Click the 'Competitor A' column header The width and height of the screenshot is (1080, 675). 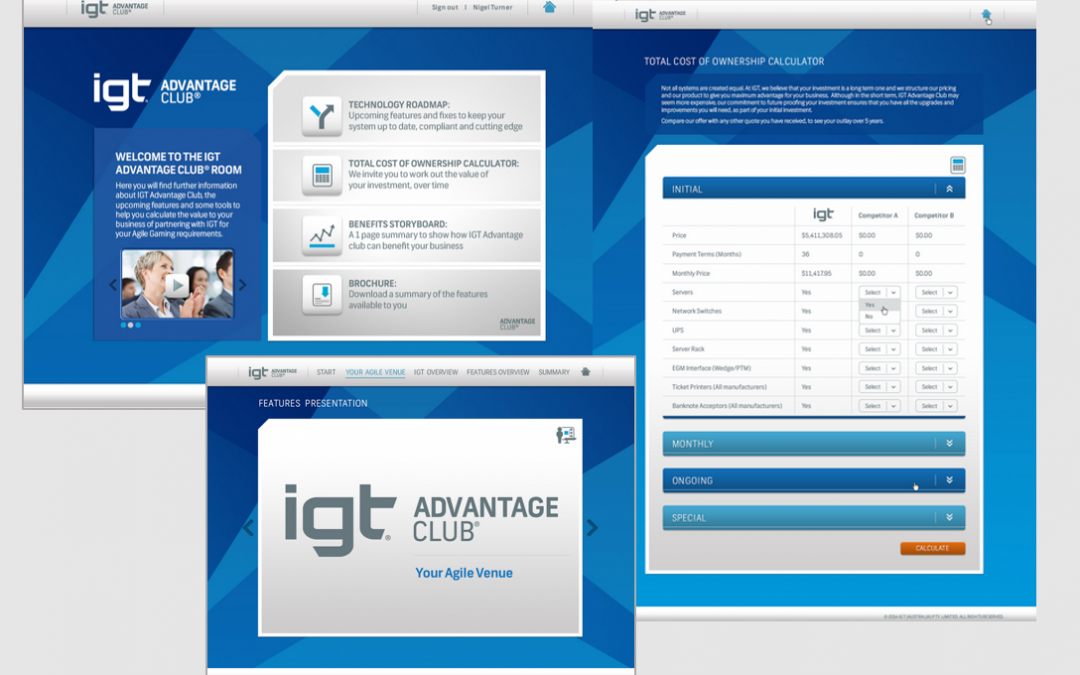pos(878,216)
